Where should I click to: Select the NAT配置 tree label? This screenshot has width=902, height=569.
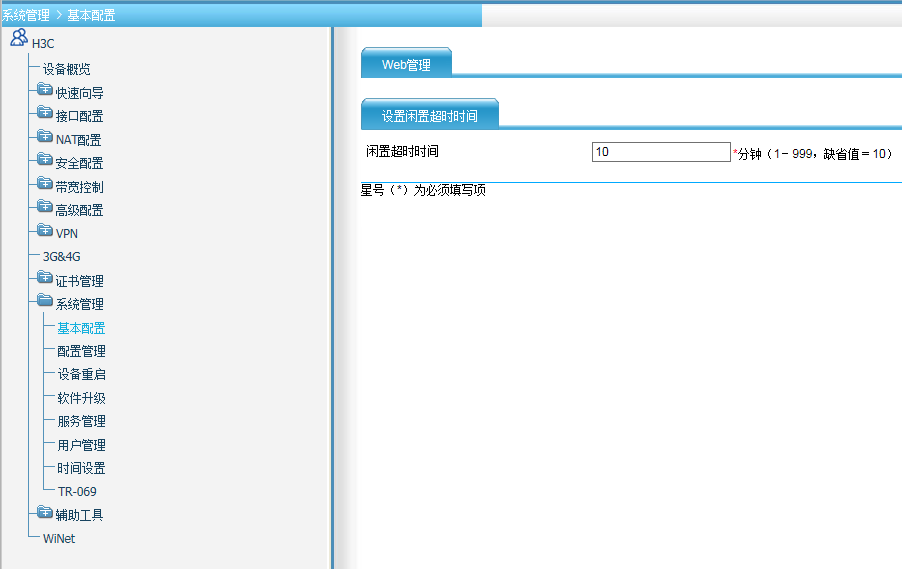(78, 140)
